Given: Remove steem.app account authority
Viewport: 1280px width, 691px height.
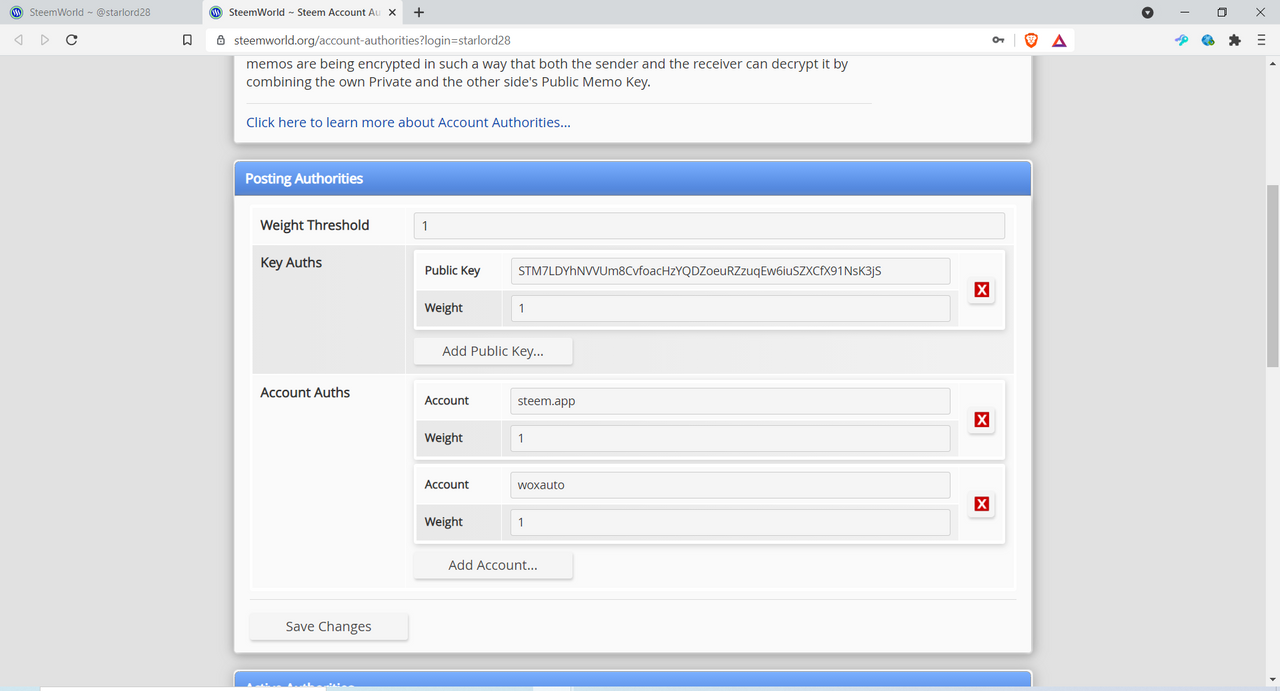Looking at the screenshot, I should click(982, 419).
